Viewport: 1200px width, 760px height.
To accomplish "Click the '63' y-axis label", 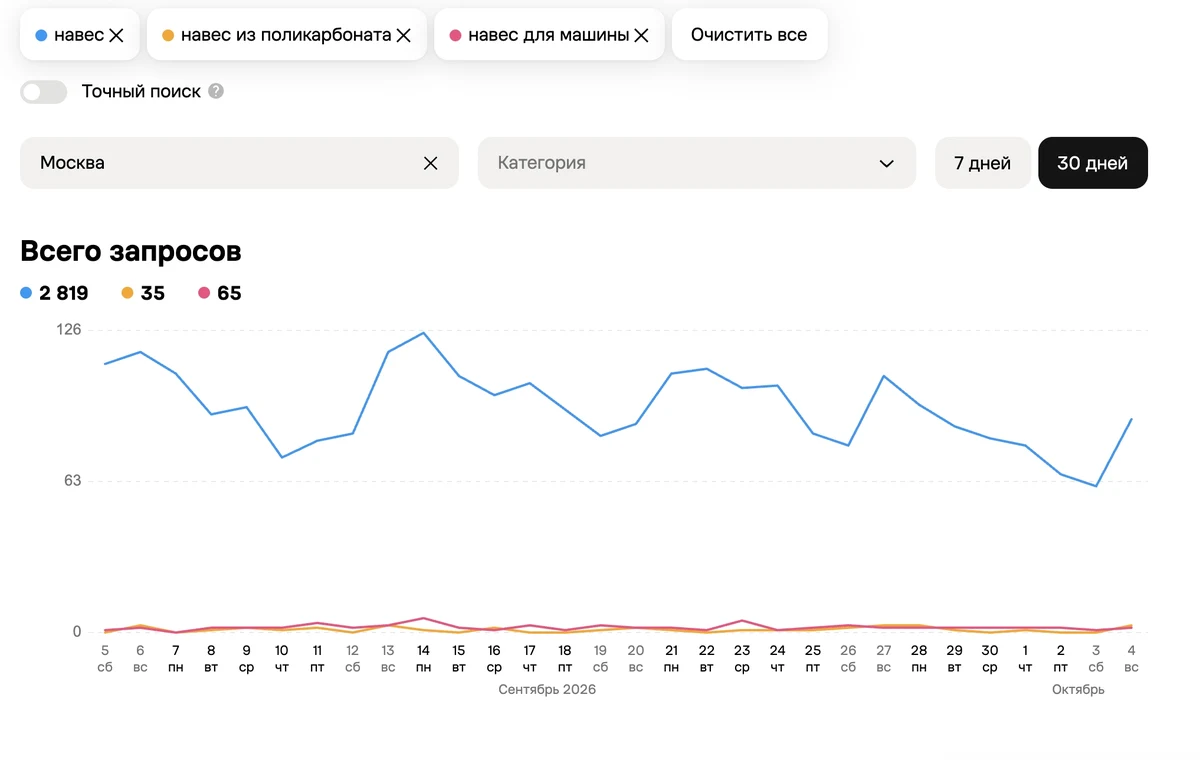I will pos(72,480).
